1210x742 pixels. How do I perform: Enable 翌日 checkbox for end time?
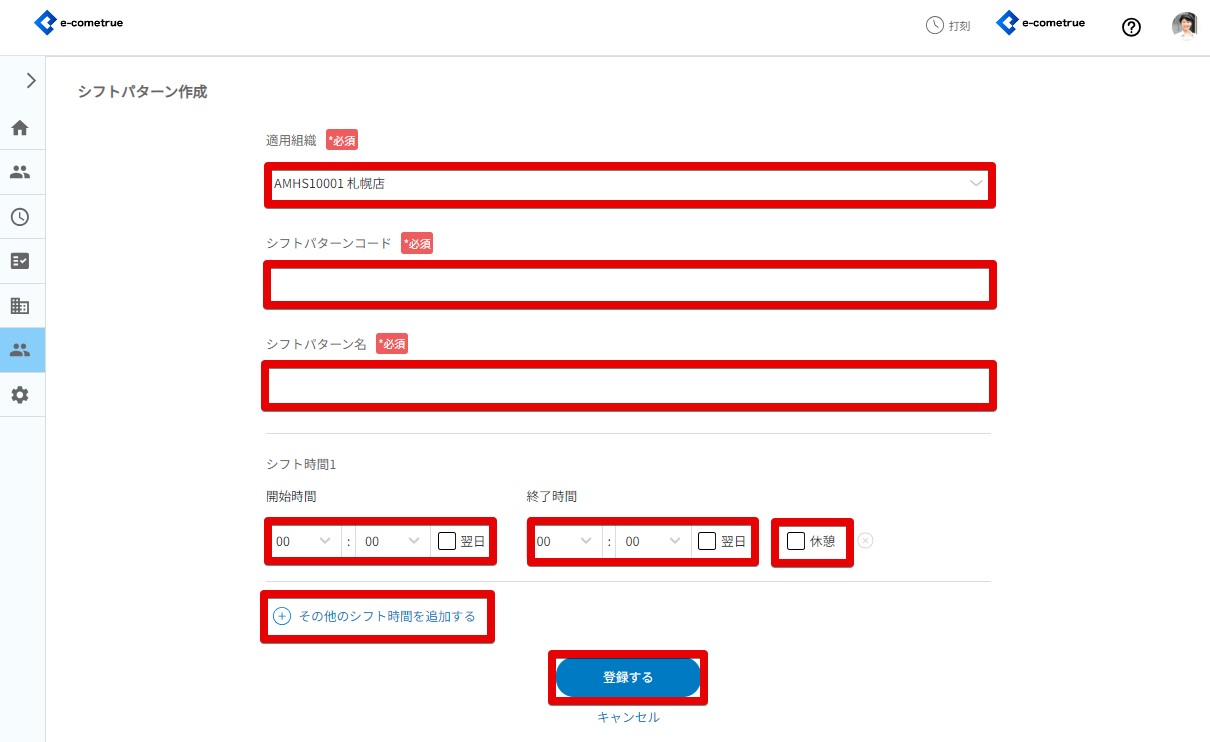[x=707, y=541]
